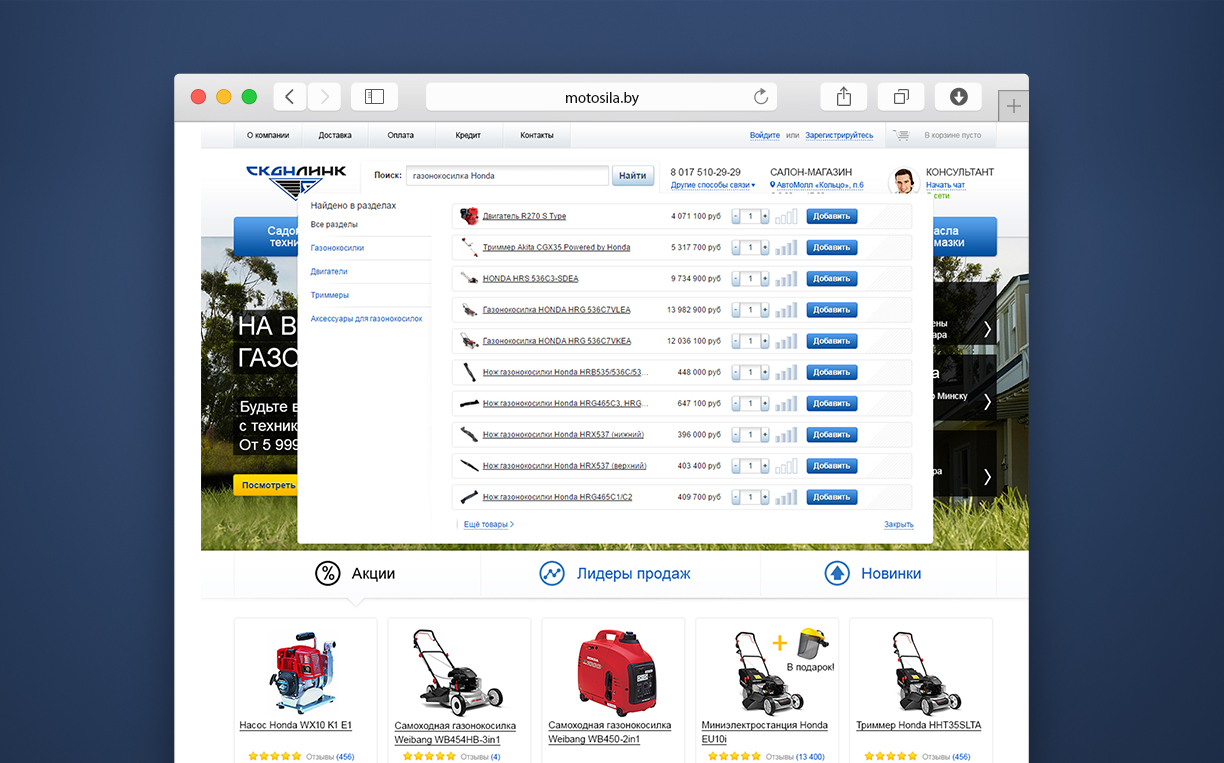Close search results with Закрыть link

click(x=898, y=524)
